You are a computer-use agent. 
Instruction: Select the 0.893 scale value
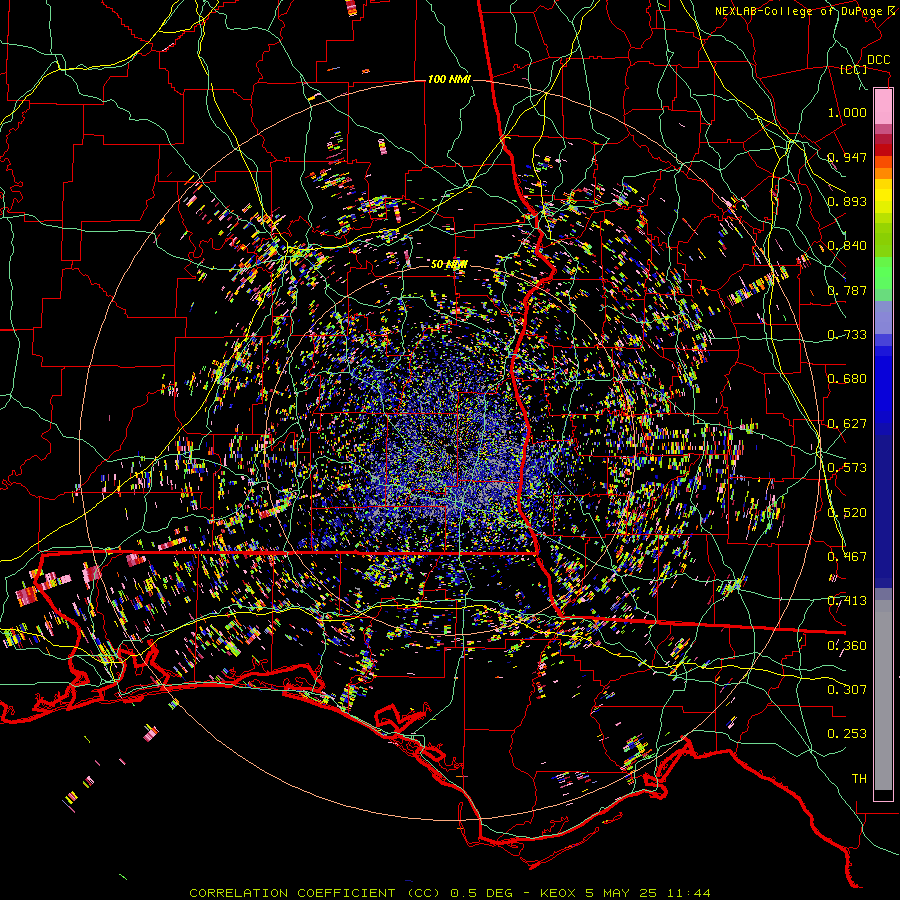(x=847, y=201)
